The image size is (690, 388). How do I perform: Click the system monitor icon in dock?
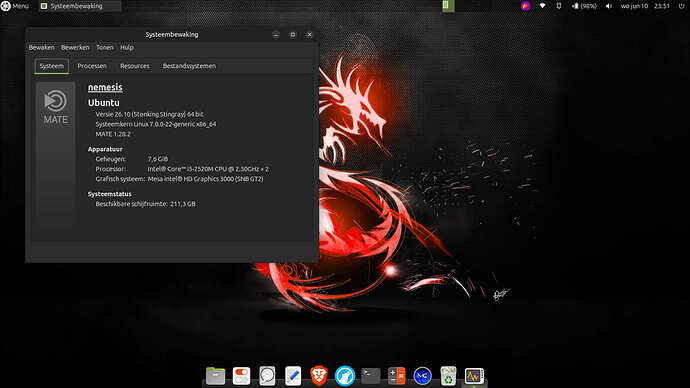point(474,376)
